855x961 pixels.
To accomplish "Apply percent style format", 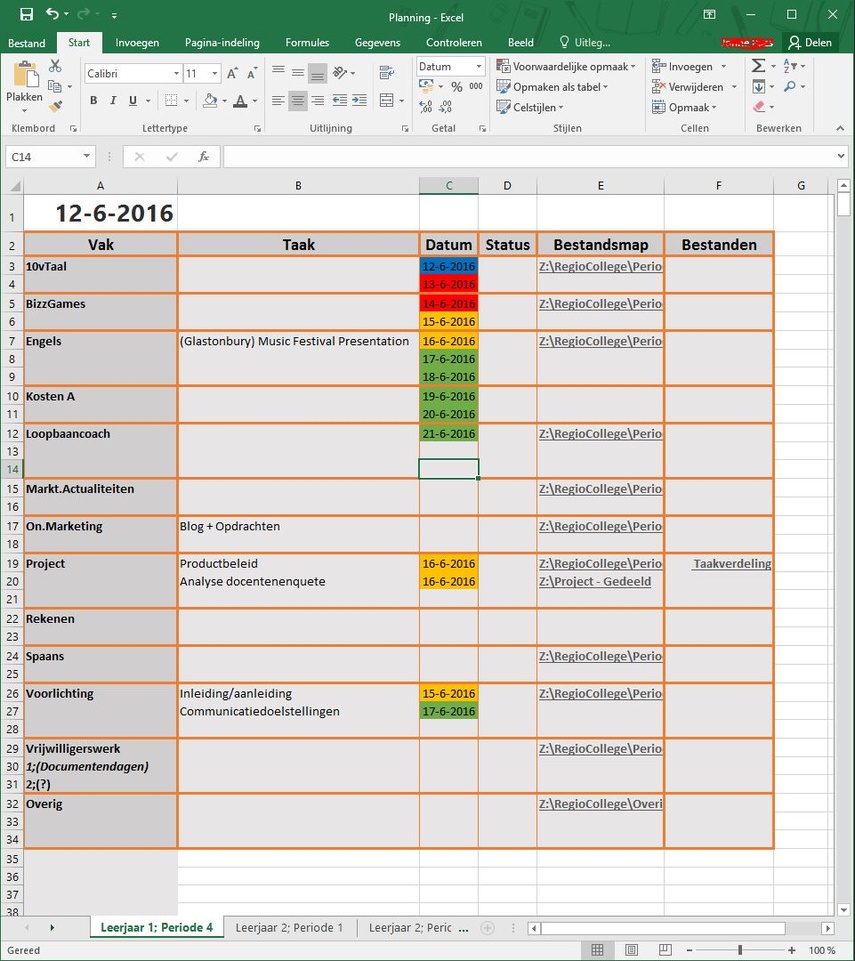I will click(x=457, y=87).
